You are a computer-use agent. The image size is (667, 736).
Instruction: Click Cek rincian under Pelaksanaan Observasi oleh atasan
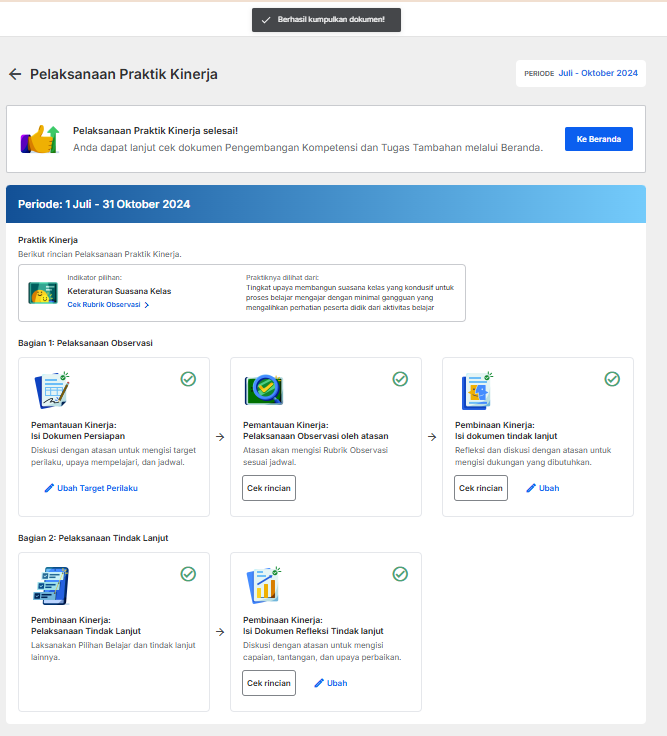point(269,488)
